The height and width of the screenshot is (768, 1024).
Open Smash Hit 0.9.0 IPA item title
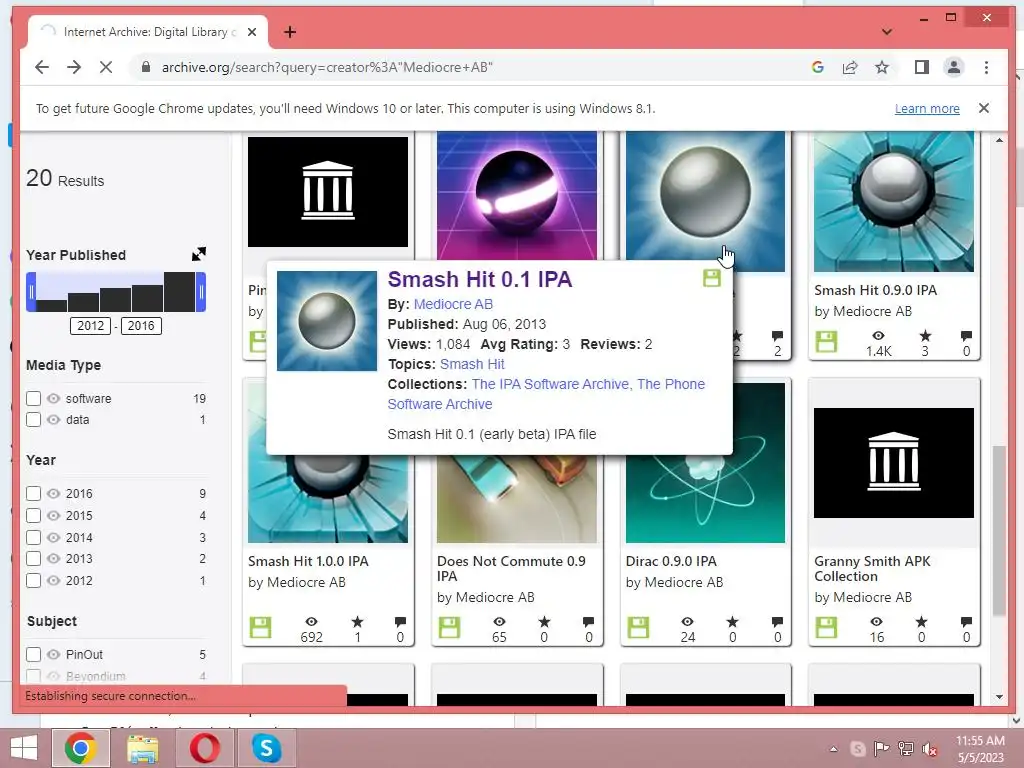pos(876,291)
